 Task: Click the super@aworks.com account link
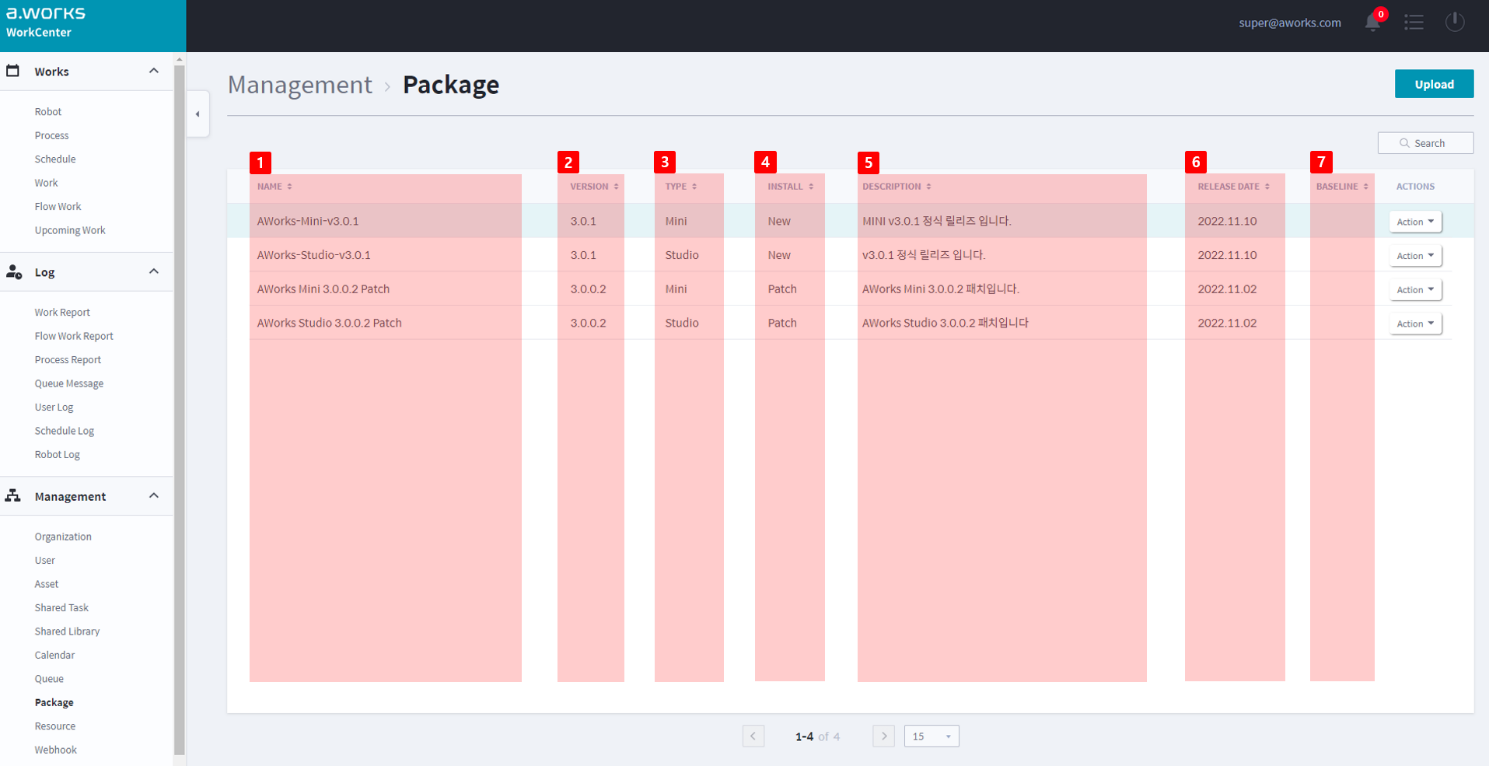(1290, 22)
